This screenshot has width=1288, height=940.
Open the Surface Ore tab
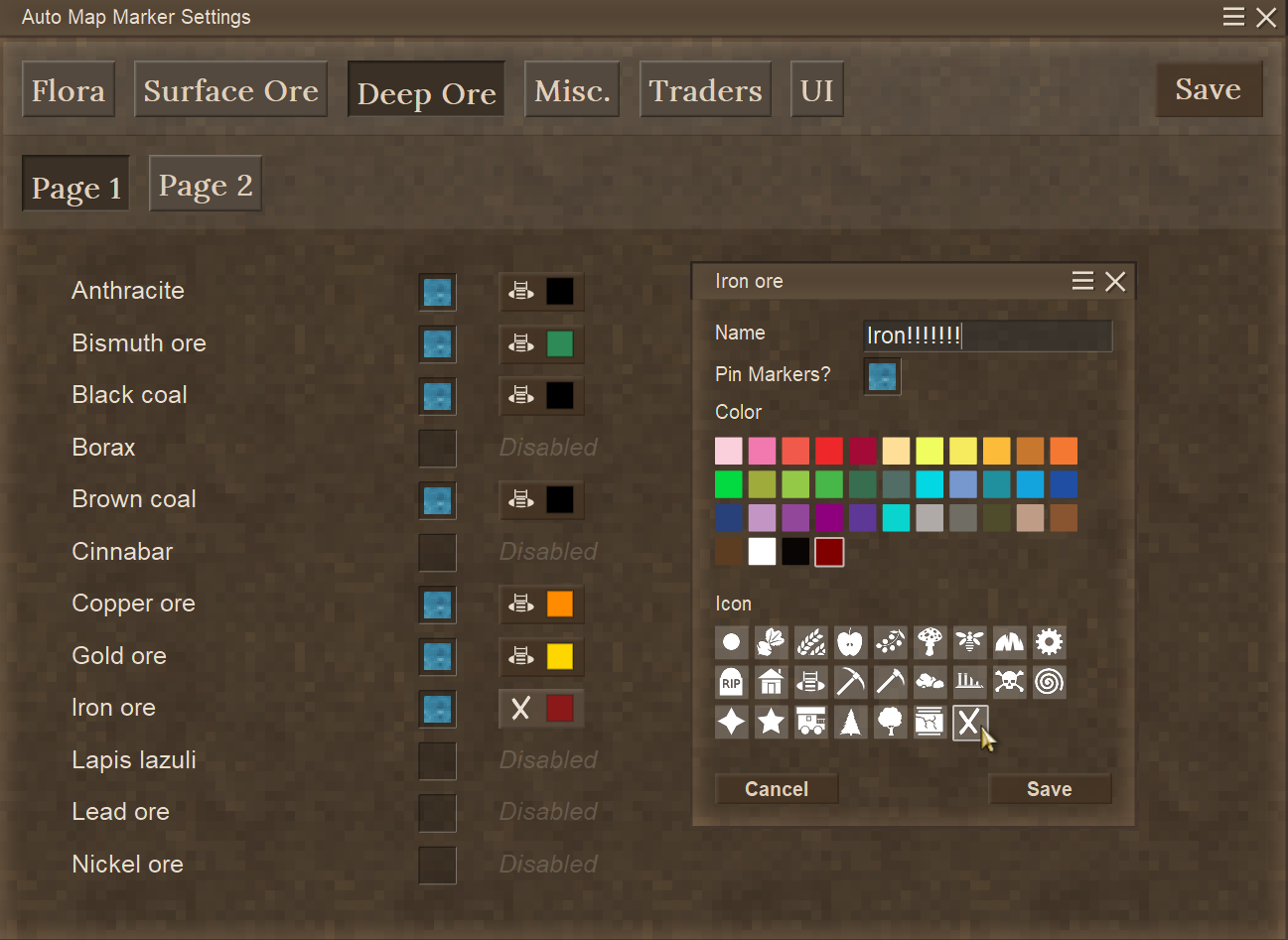click(x=231, y=89)
